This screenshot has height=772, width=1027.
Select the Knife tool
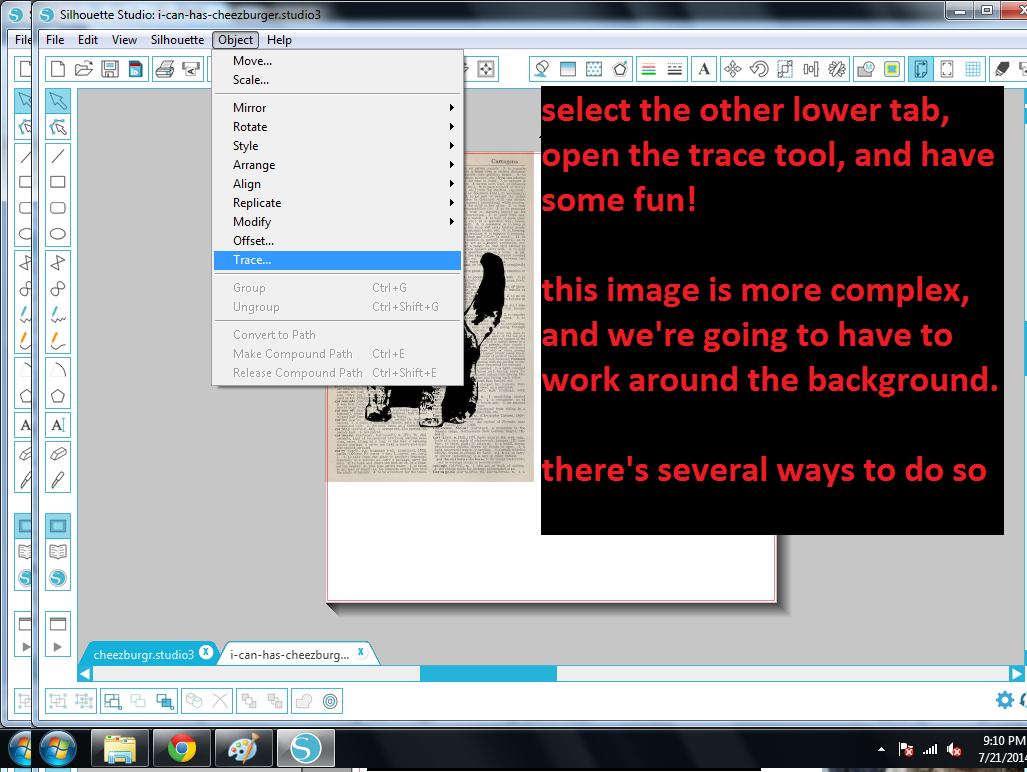(x=58, y=480)
